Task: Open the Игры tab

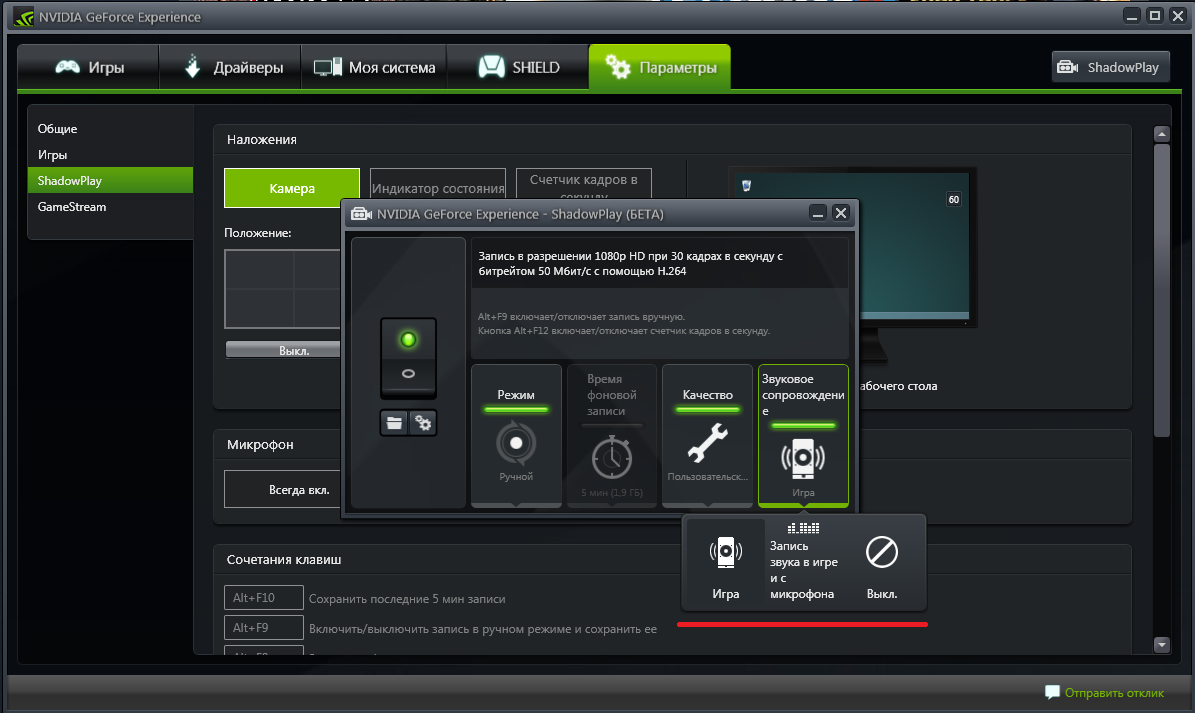Action: (x=88, y=67)
